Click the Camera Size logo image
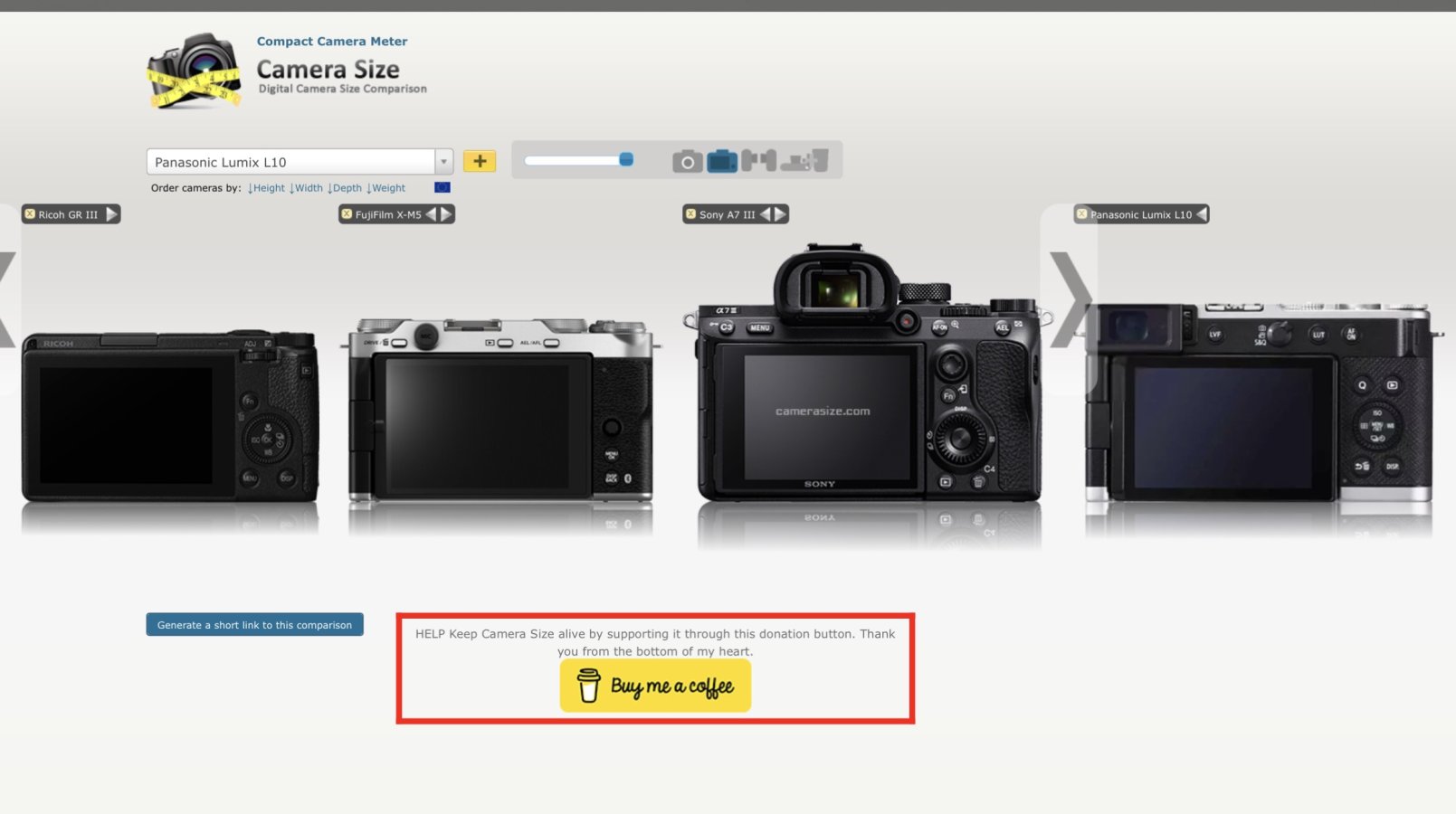Viewport: 1456px width, 814px height. (x=195, y=71)
